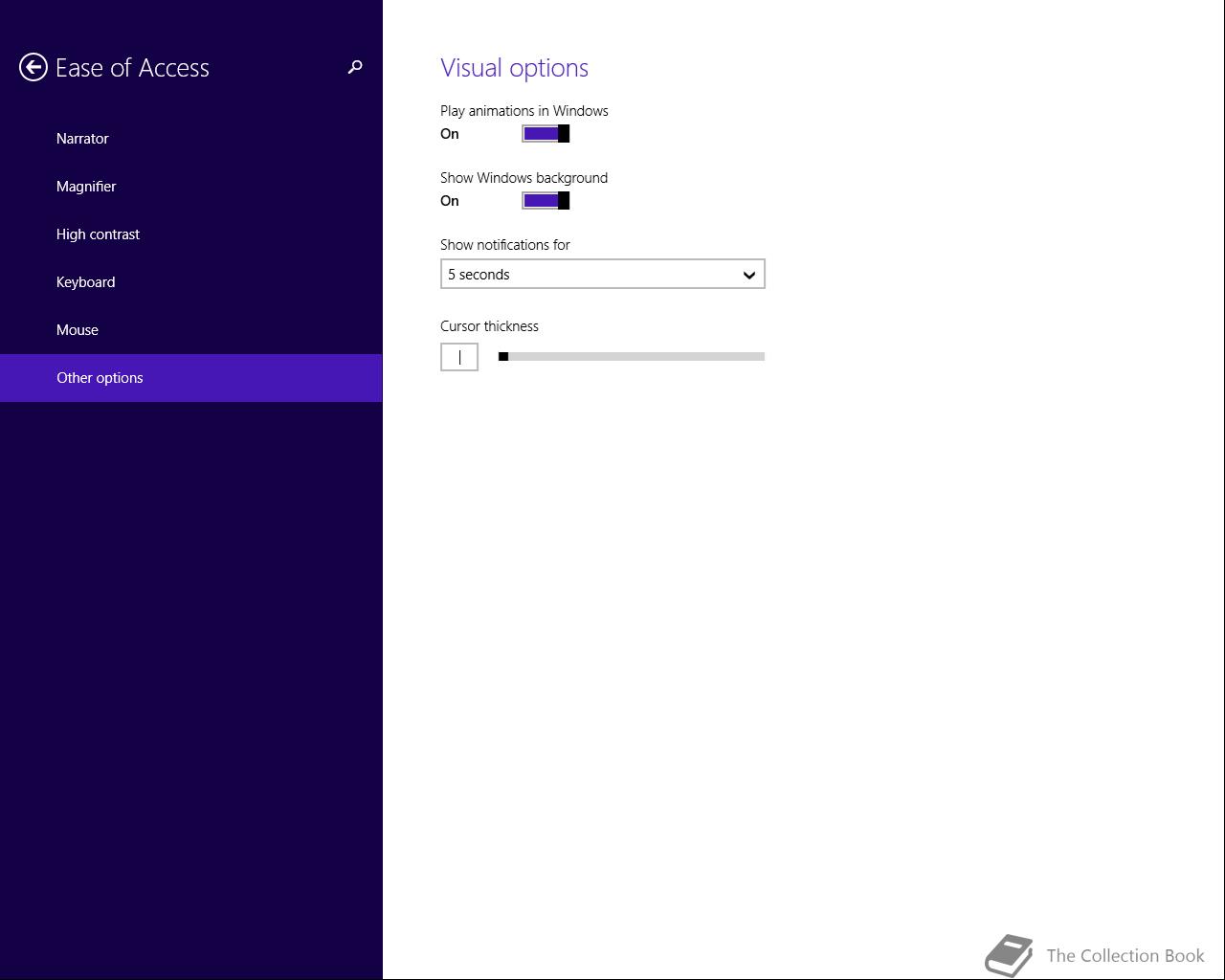Open the Narrator settings
Screen dimensions: 1225x980
(x=191, y=139)
